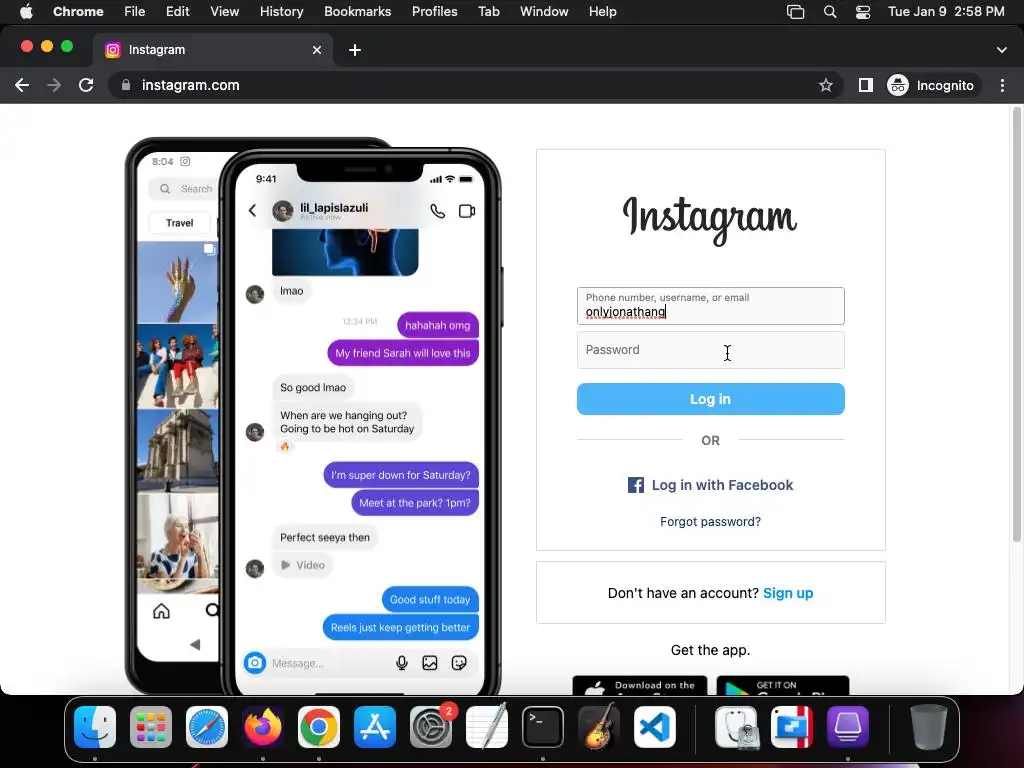Open Safari from the Dock
Image resolution: width=1024 pixels, height=768 pixels.
(207, 727)
